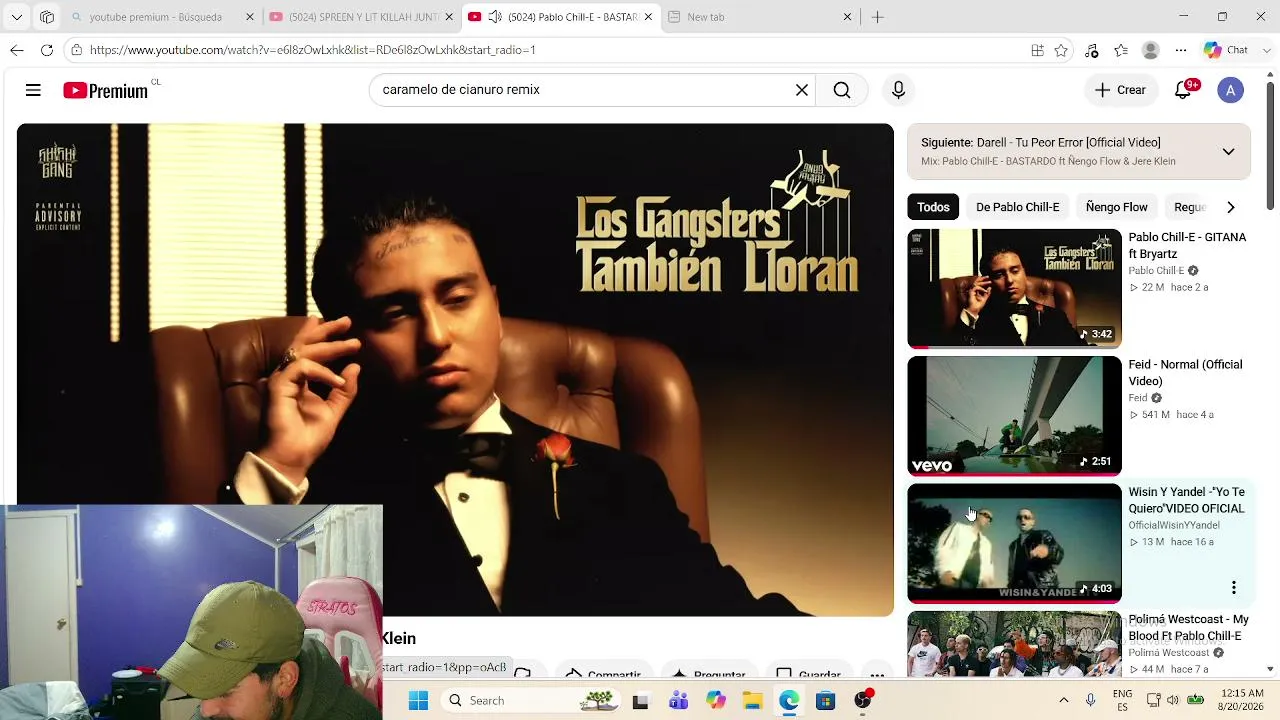Filter by the De Pablo Chill-E chip
The height and width of the screenshot is (720, 1280).
click(1017, 207)
